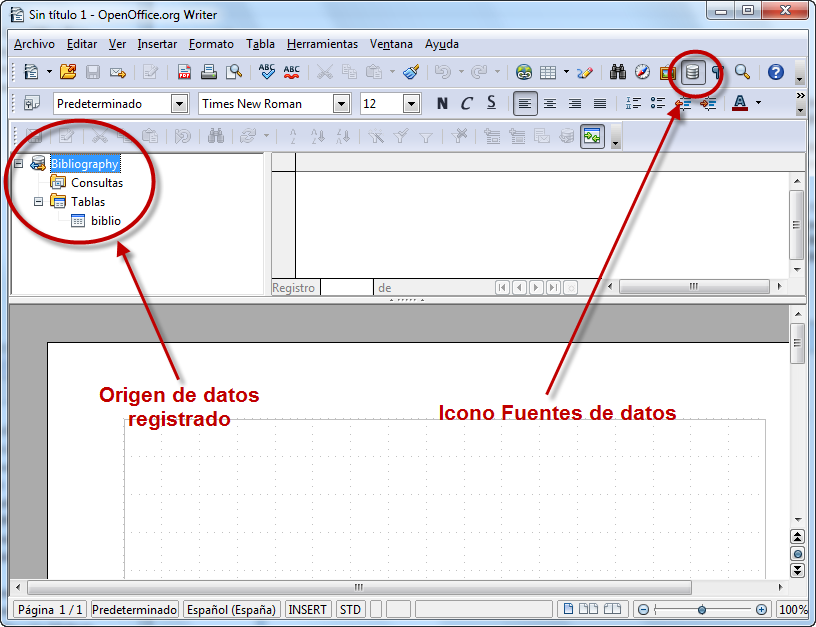Show more formatting toolbar buttons chevron
Screen dimensions: 816x627
pyautogui.click(x=800, y=96)
